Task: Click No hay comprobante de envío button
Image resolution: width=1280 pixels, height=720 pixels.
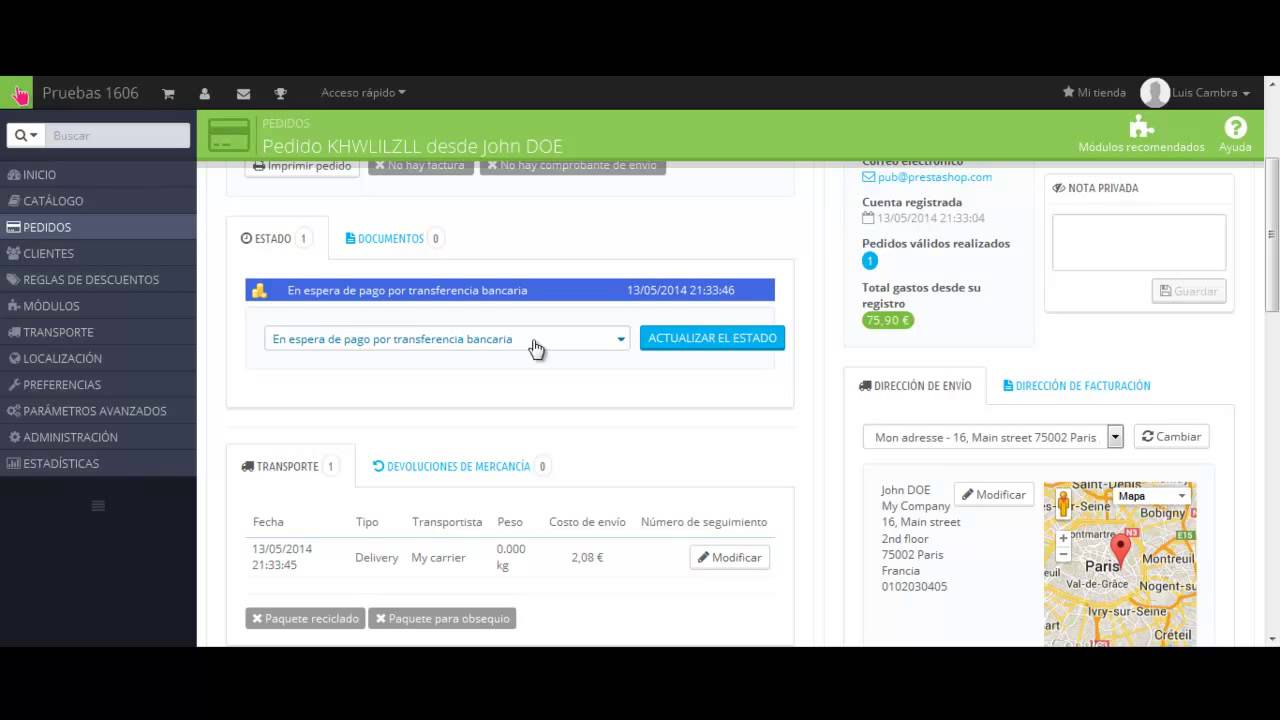Action: [x=572, y=166]
